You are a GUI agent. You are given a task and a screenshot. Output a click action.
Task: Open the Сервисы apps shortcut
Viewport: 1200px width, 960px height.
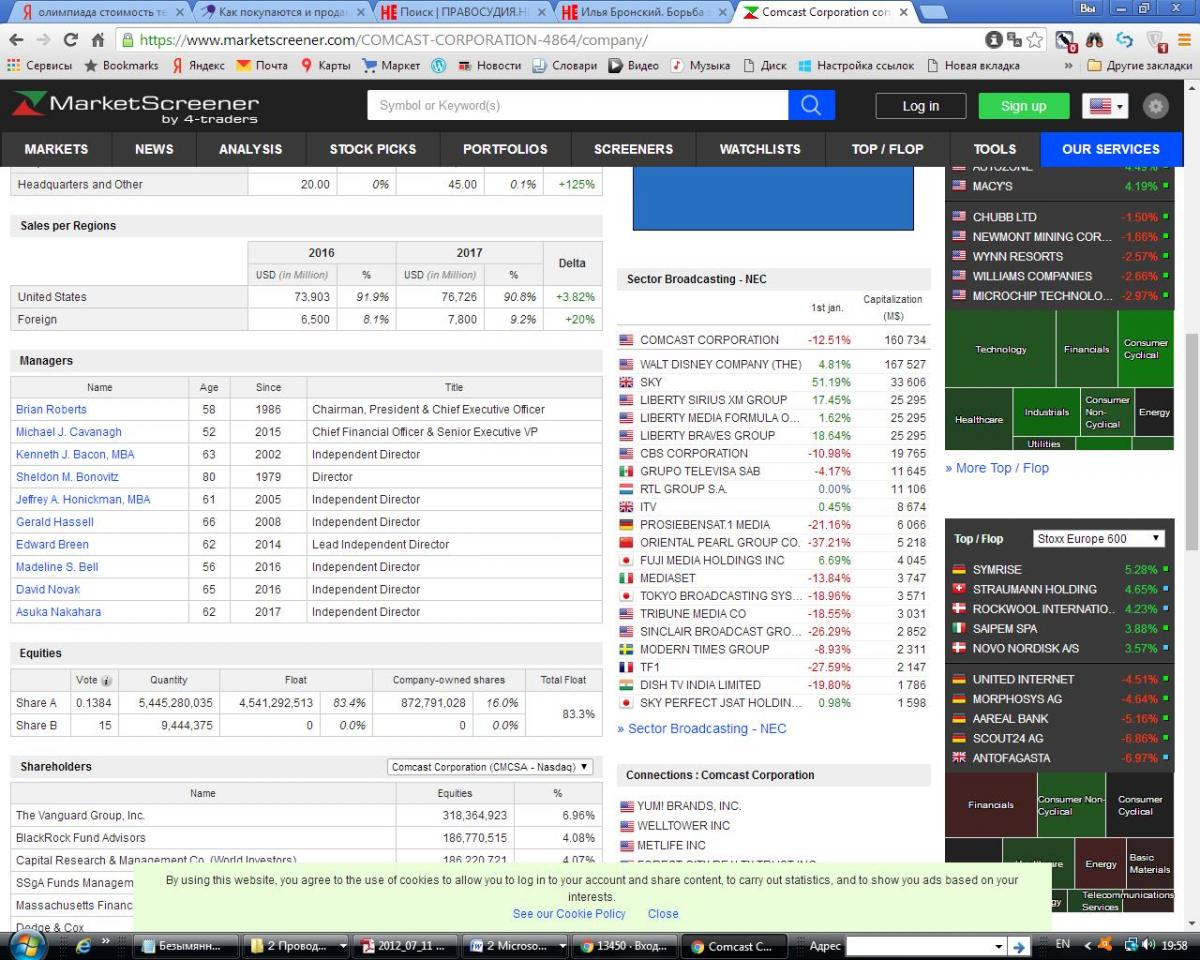tap(40, 66)
